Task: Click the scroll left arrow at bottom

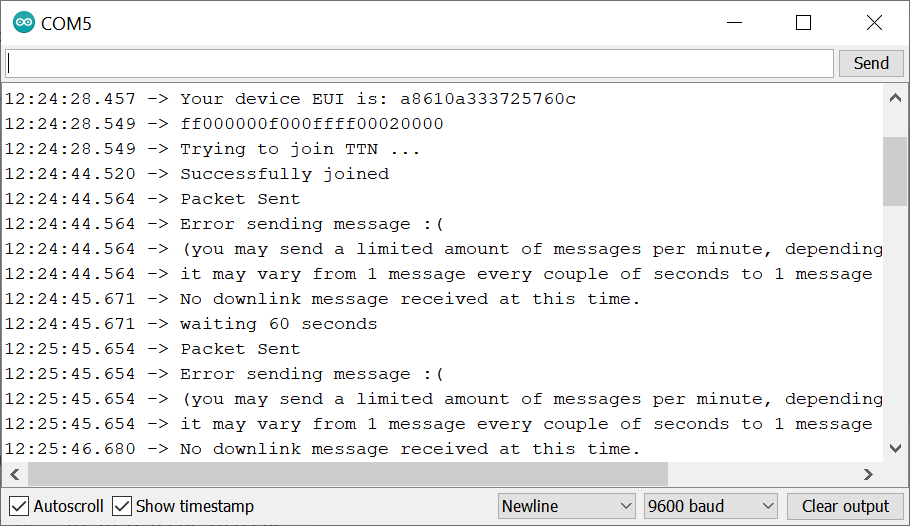Action: pyautogui.click(x=15, y=474)
